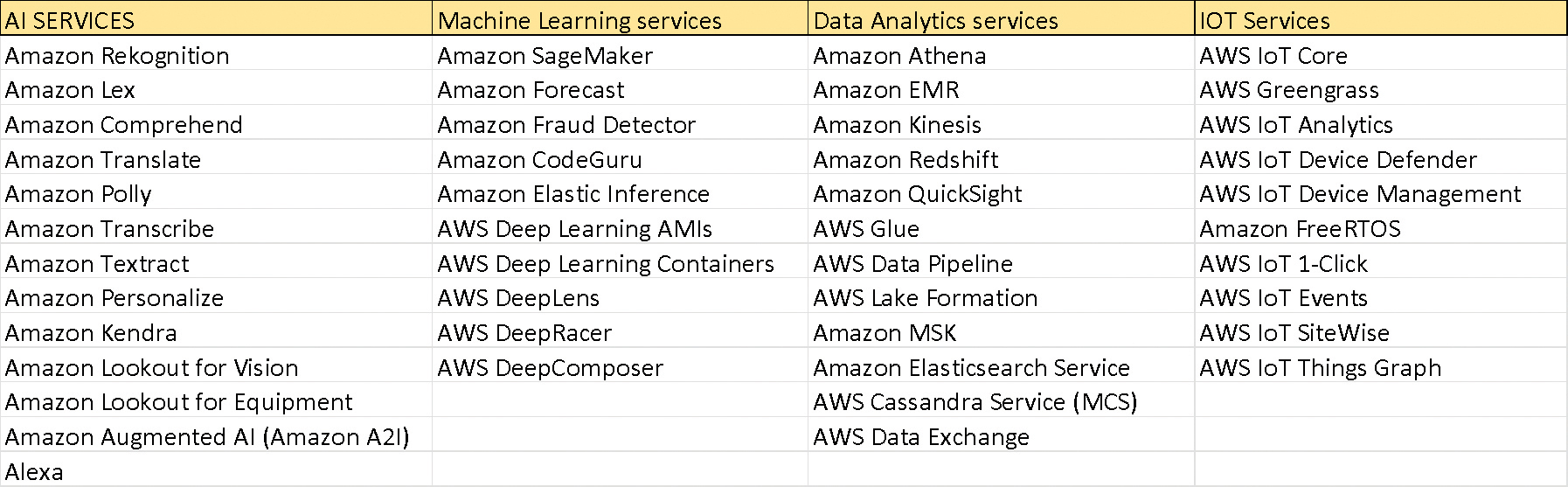
Task: Click the AWS DeepComposer cell
Action: click(x=550, y=368)
